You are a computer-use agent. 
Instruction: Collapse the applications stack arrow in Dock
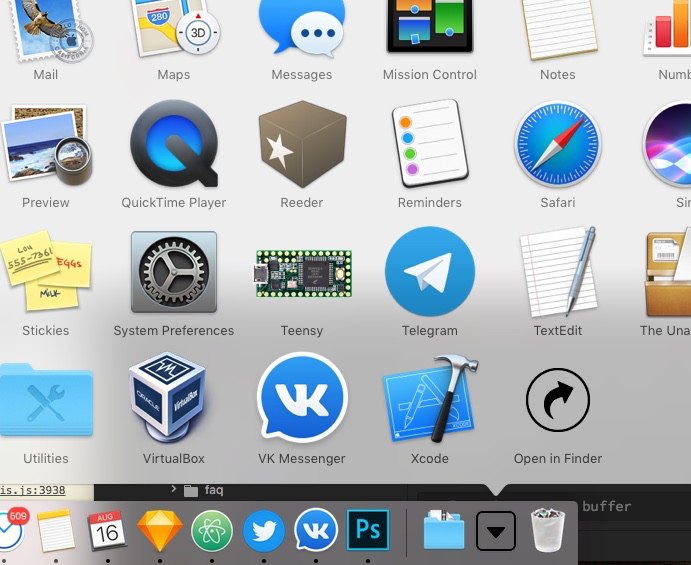(x=496, y=531)
